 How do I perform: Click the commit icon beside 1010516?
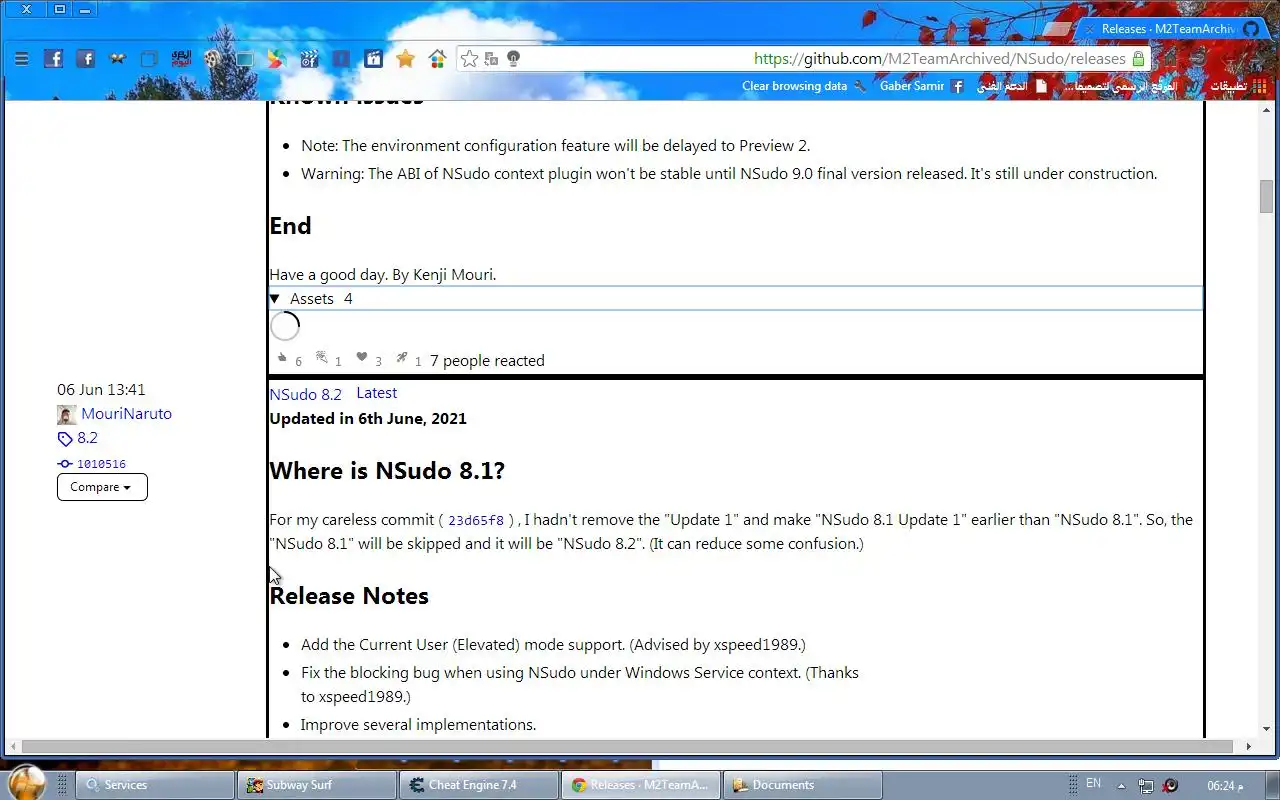point(65,464)
